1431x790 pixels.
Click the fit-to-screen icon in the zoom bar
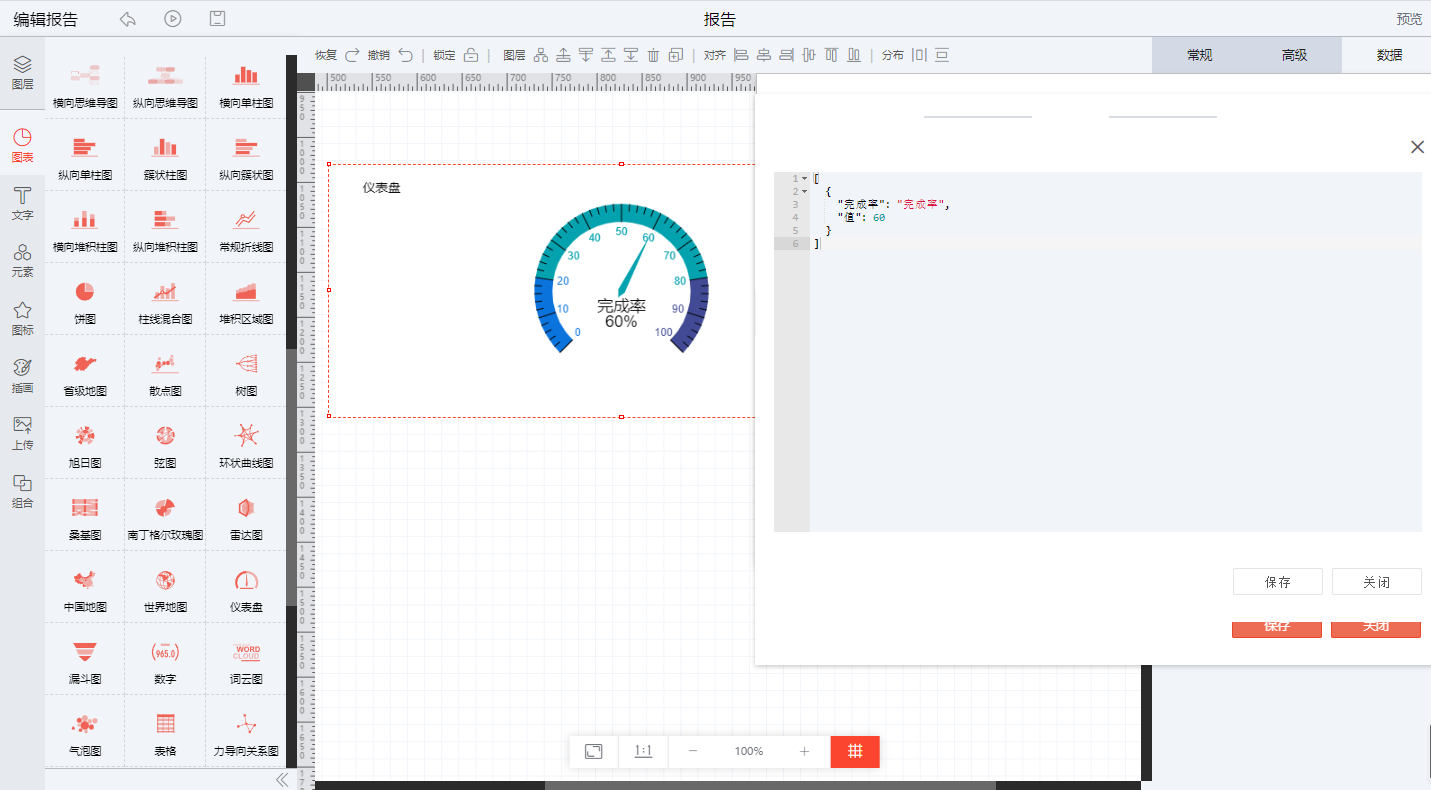(x=593, y=751)
